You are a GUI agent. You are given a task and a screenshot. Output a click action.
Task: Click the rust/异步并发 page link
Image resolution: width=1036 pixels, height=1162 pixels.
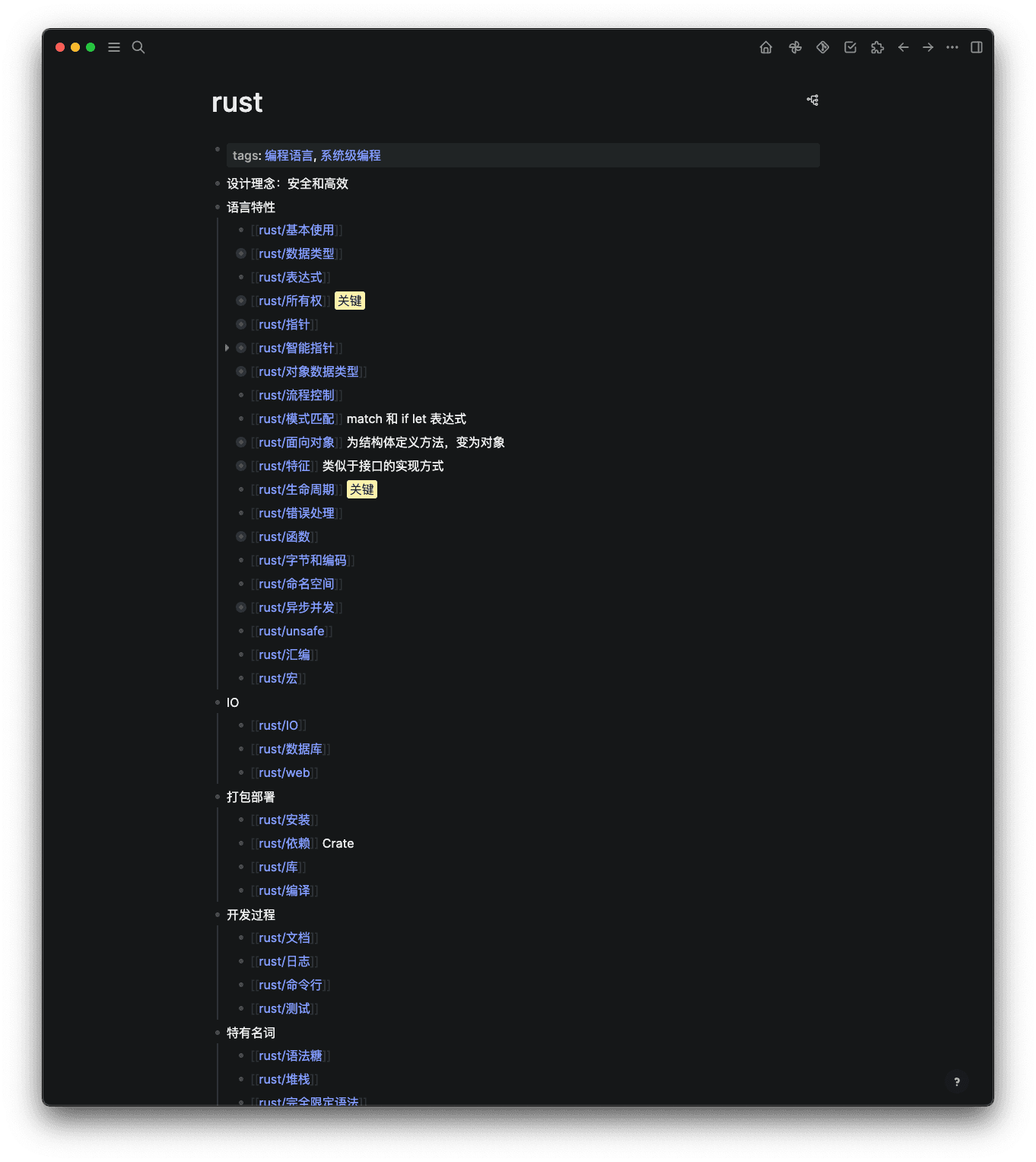click(297, 608)
